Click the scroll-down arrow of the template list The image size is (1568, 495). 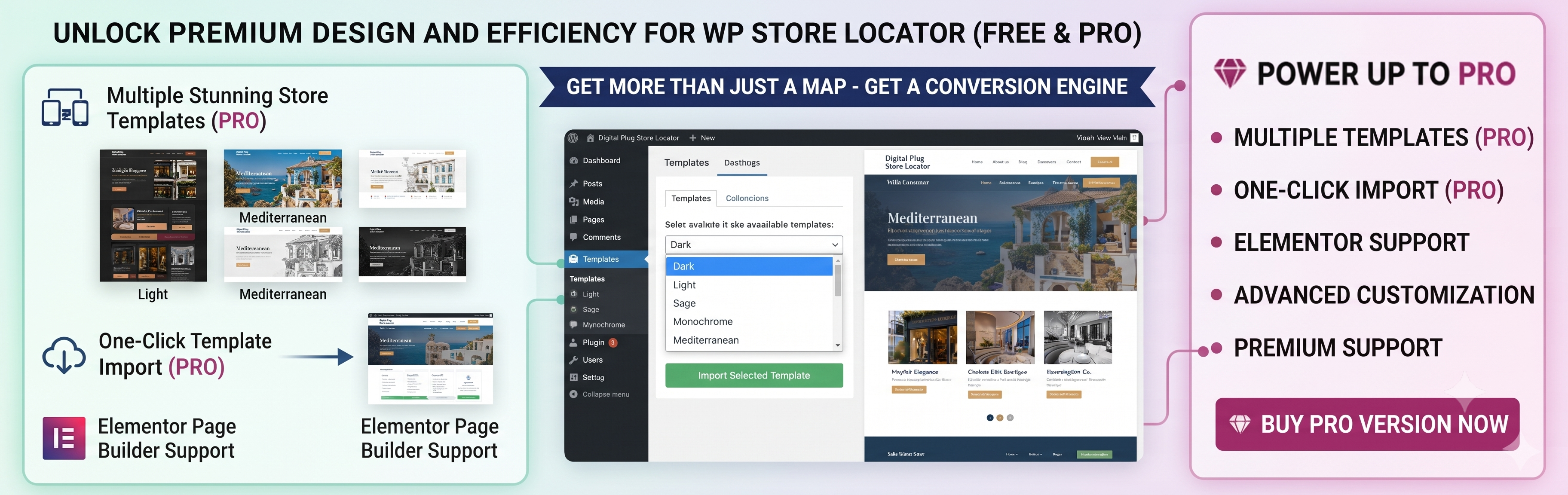coord(838,345)
